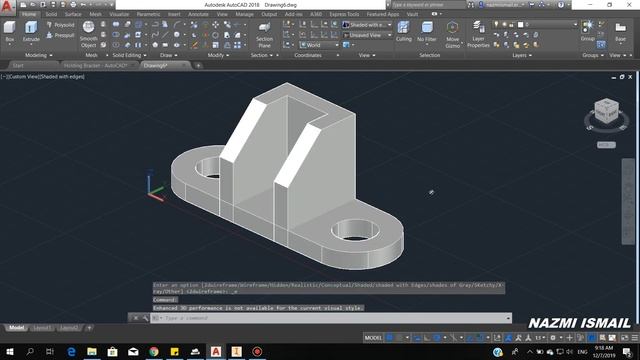This screenshot has height=360, width=640.
Task: Click the Smooth Object mesh tool
Action: (x=89, y=34)
